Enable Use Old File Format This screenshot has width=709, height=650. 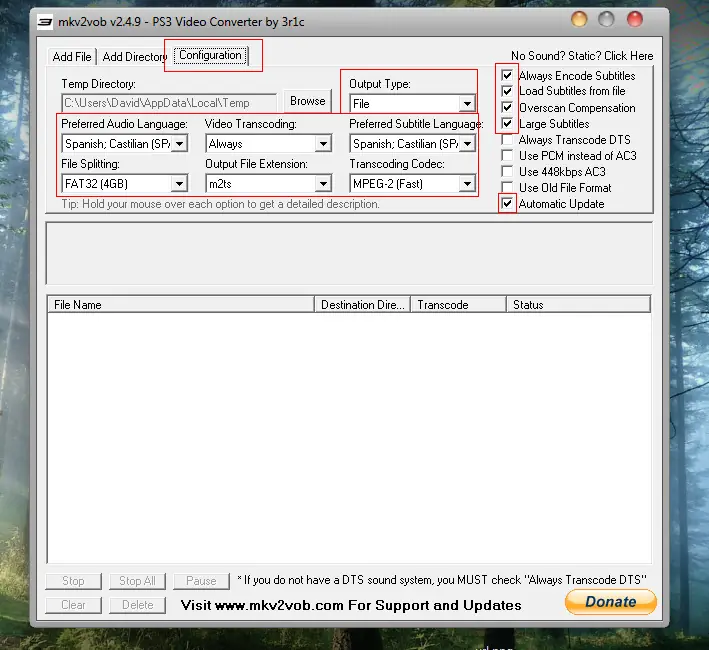point(507,188)
